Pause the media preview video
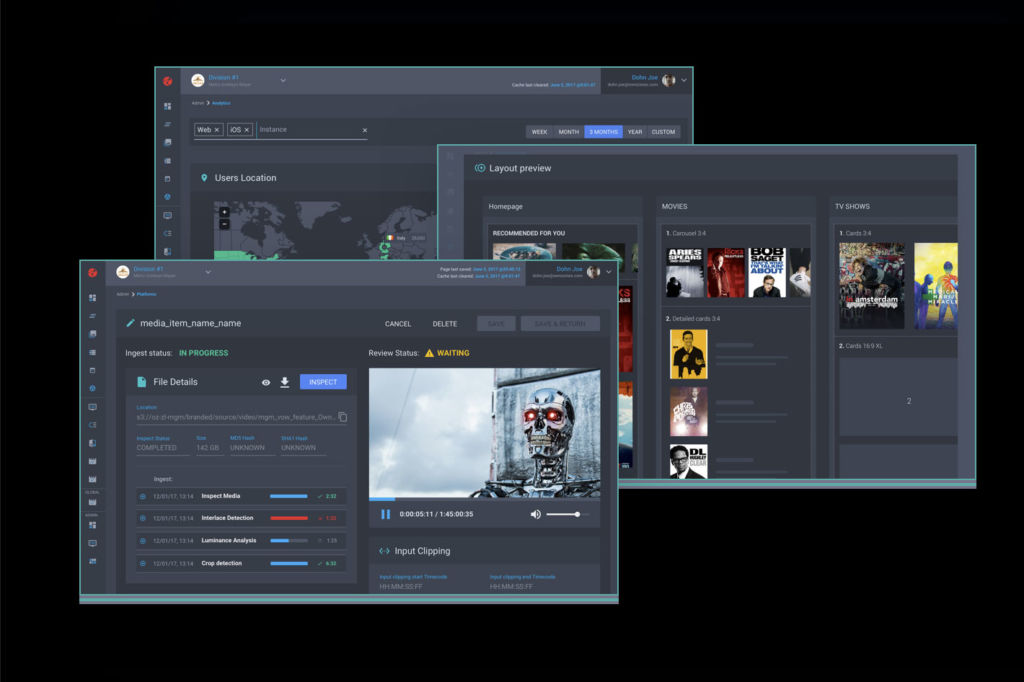The width and height of the screenshot is (1024, 682). click(x=385, y=514)
